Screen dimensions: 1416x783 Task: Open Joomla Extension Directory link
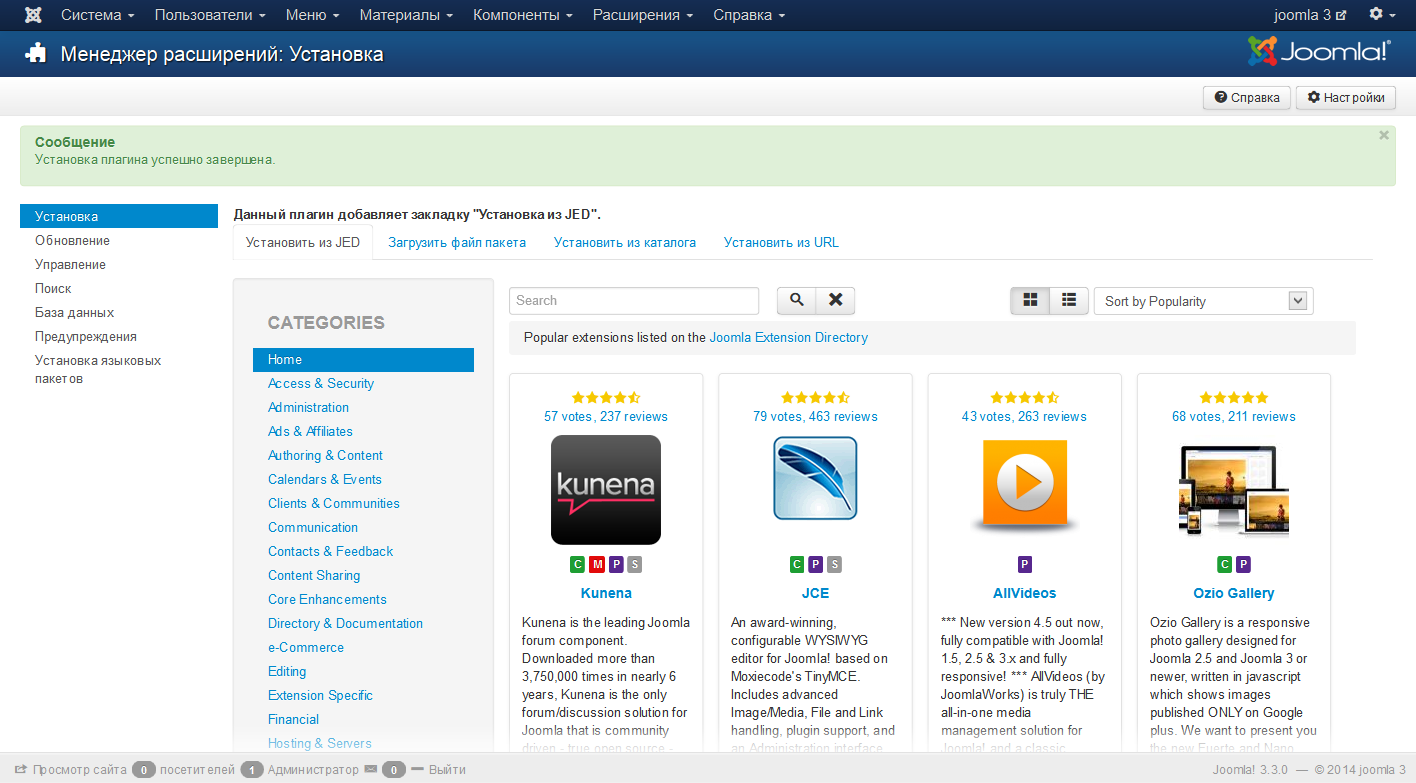point(788,338)
